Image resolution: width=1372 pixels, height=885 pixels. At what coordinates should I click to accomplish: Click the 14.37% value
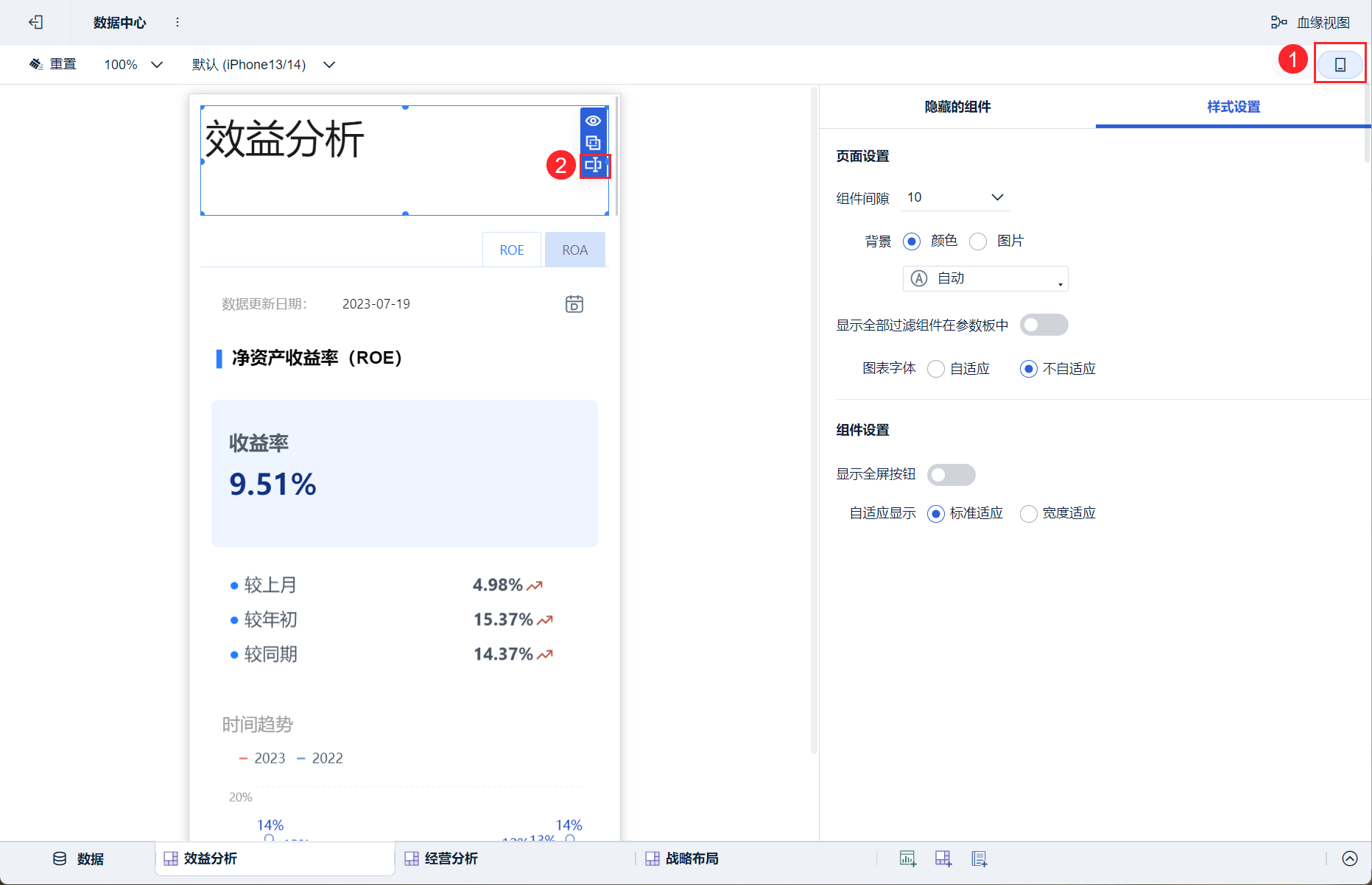click(503, 655)
